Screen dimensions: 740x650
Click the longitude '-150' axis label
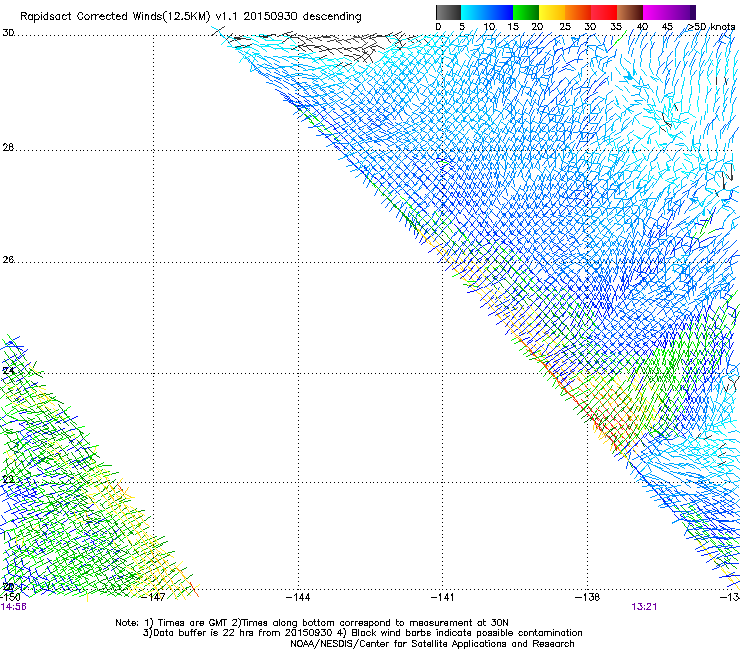pyautogui.click(x=10, y=597)
